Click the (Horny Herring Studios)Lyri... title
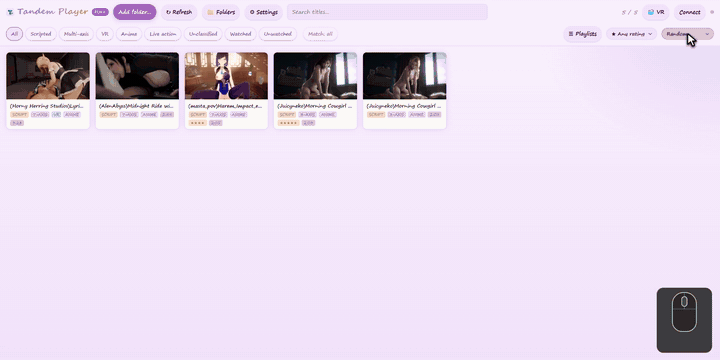720x360 pixels. click(46, 106)
